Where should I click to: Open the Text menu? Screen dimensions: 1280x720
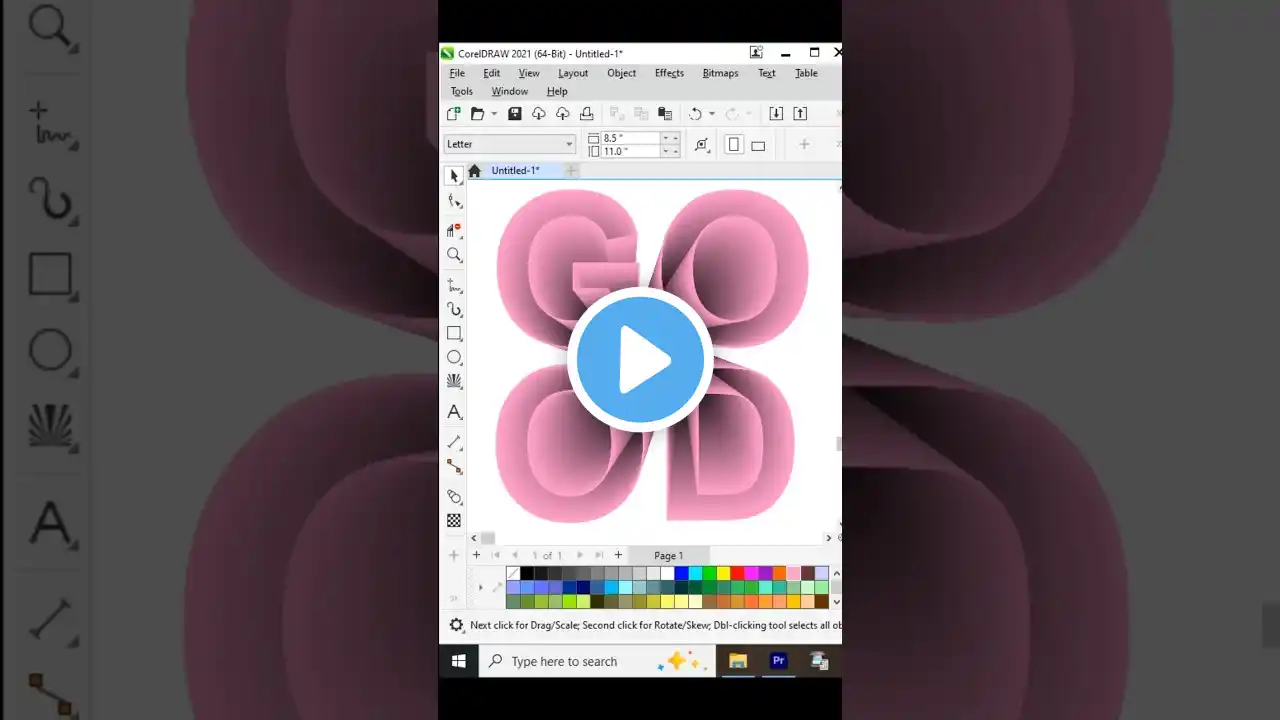pos(767,73)
